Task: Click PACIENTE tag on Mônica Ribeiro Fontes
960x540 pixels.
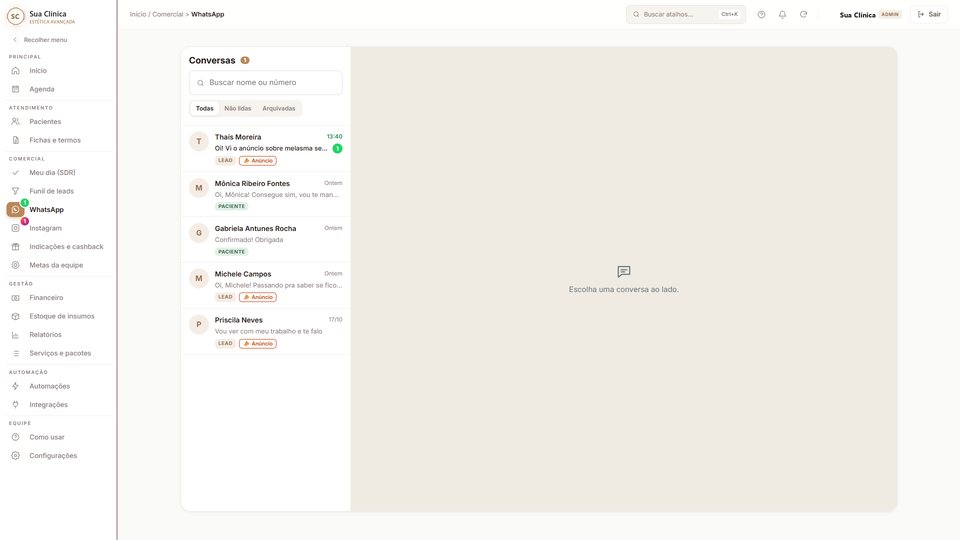Action: [x=231, y=206]
